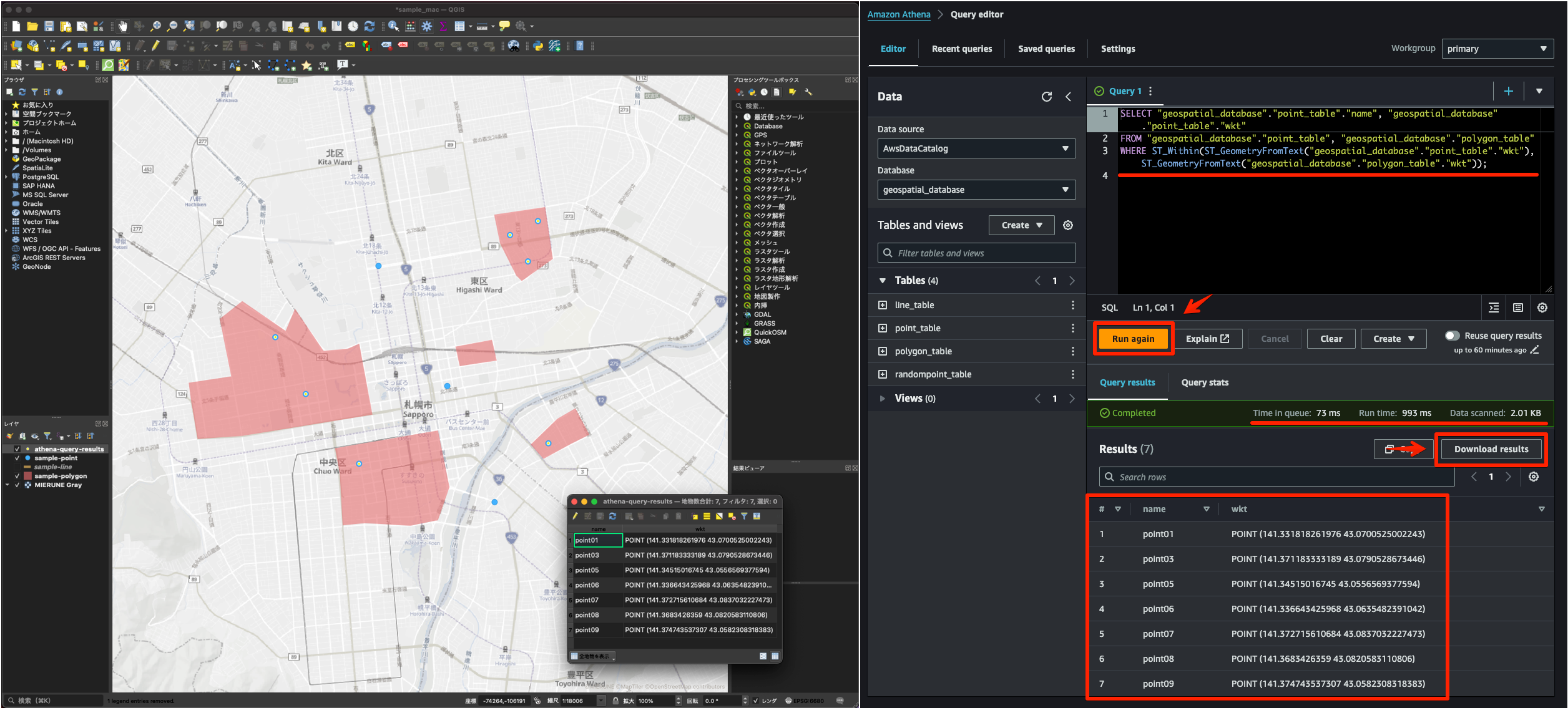Open the Query stats tab
The height and width of the screenshot is (708, 1568).
[x=1205, y=382]
